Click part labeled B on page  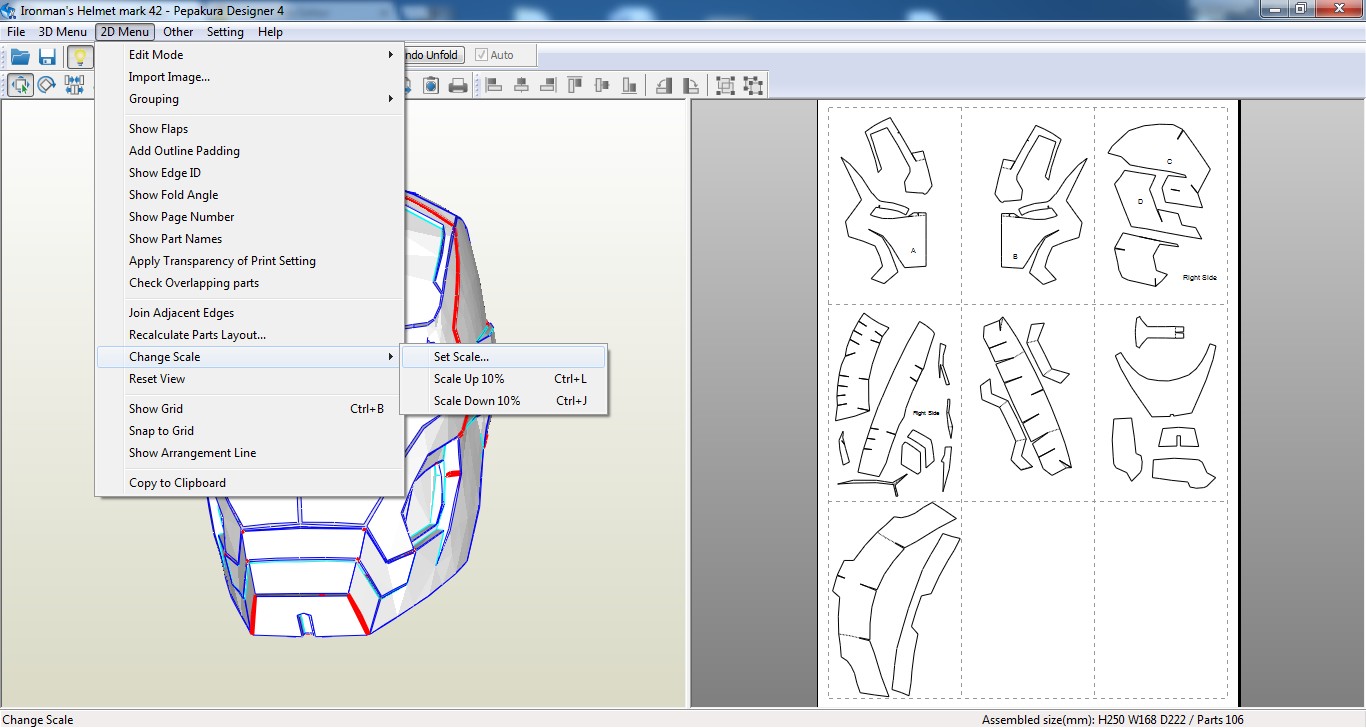(x=1015, y=256)
